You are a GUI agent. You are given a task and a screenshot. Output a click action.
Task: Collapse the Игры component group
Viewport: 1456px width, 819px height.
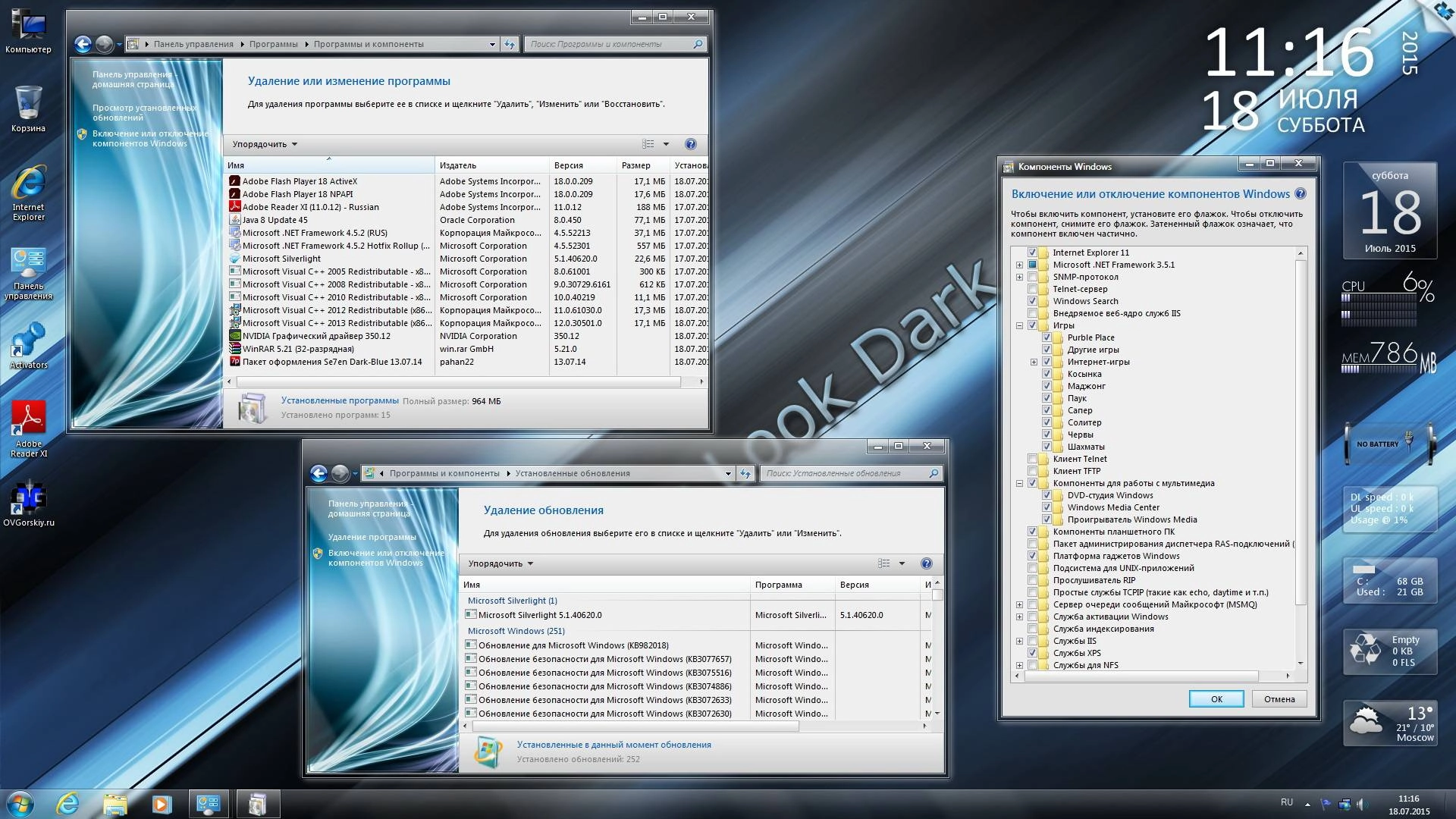[1018, 325]
